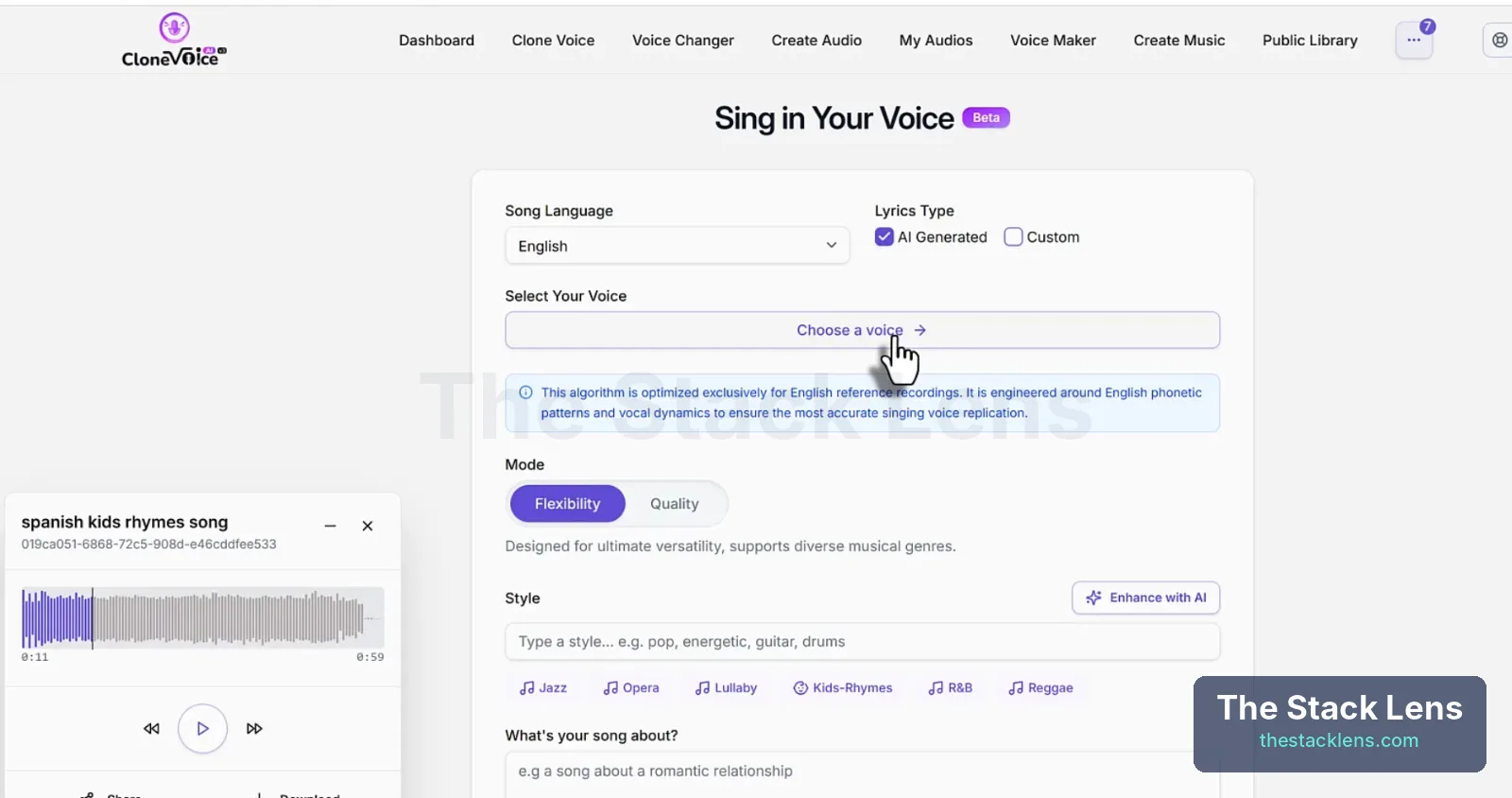Image resolution: width=1512 pixels, height=798 pixels.
Task: Select the R&B style chip
Action: tap(951, 687)
